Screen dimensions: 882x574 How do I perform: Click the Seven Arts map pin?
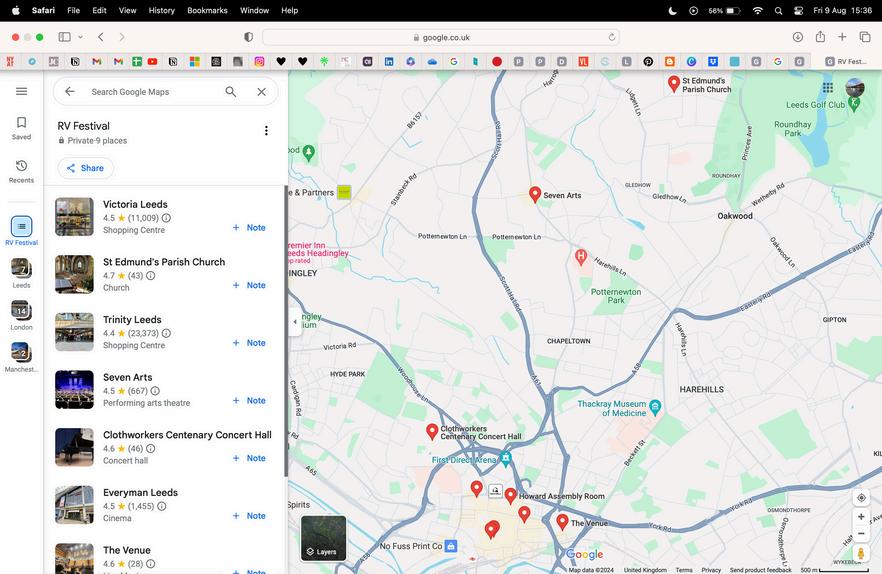point(535,194)
